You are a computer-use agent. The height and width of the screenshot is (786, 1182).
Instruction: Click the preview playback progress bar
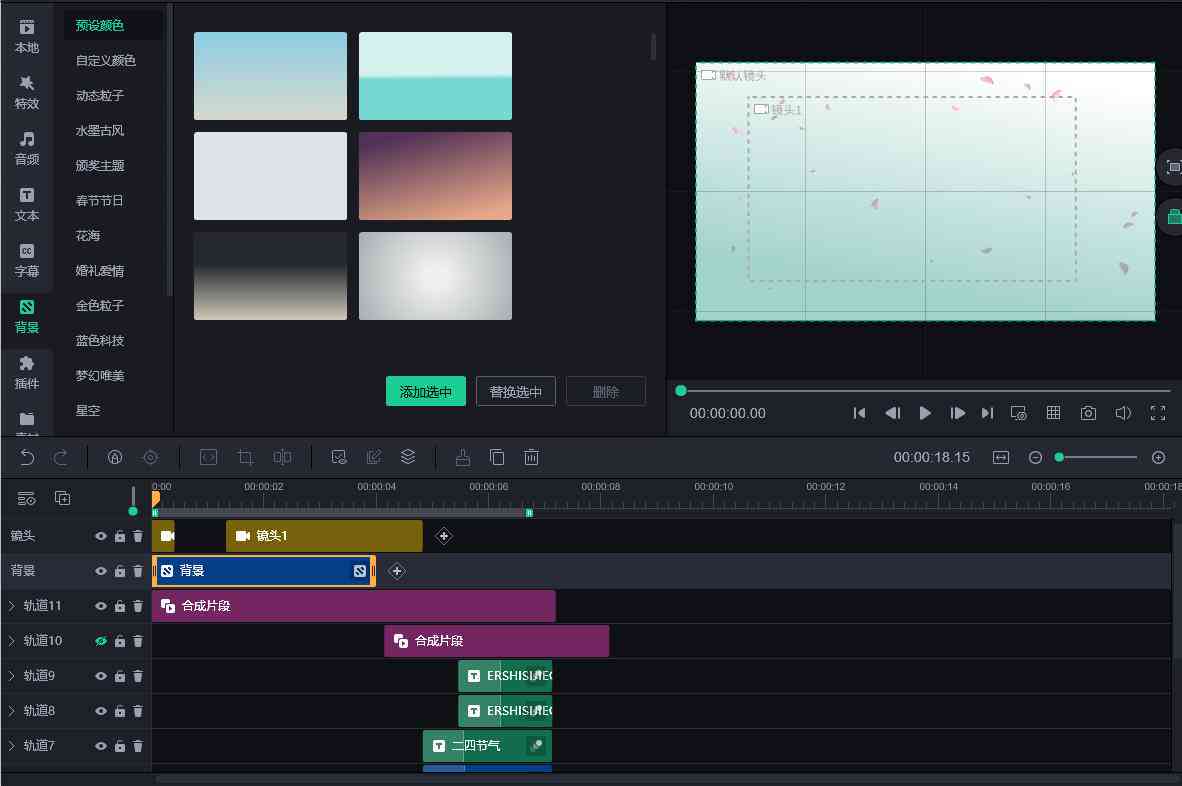(x=924, y=390)
